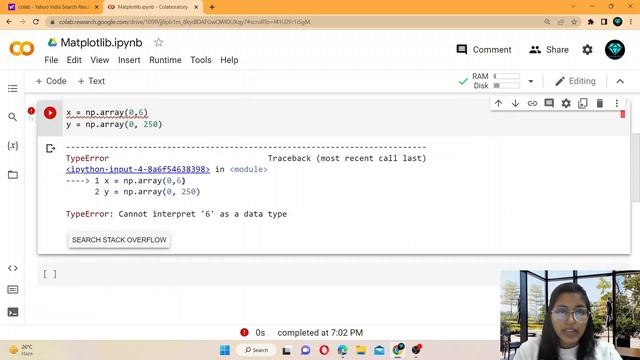
Task: Open the weather widget on taskbar
Action: (x=21, y=350)
